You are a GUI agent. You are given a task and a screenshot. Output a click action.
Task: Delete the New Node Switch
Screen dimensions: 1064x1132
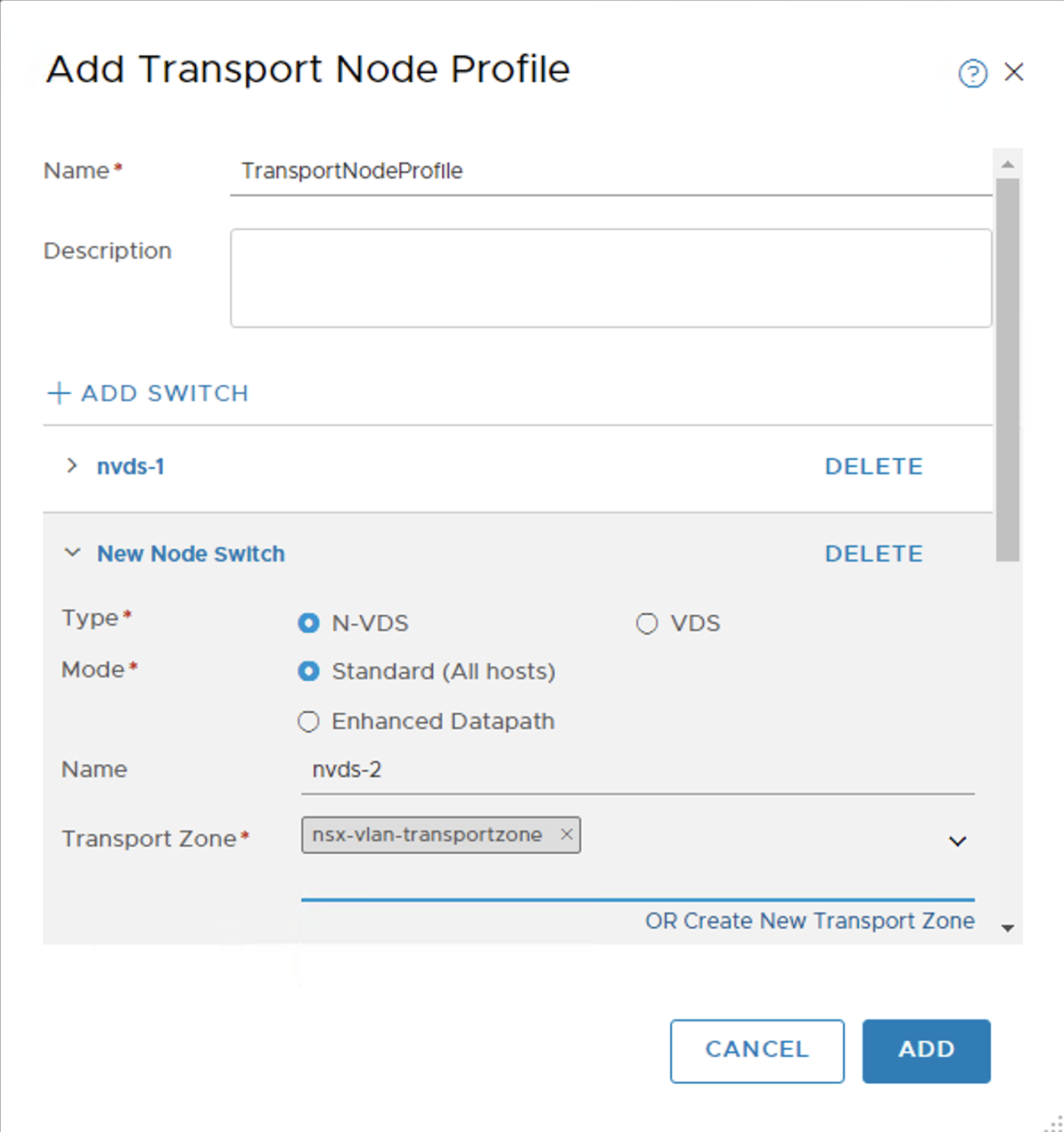[873, 553]
